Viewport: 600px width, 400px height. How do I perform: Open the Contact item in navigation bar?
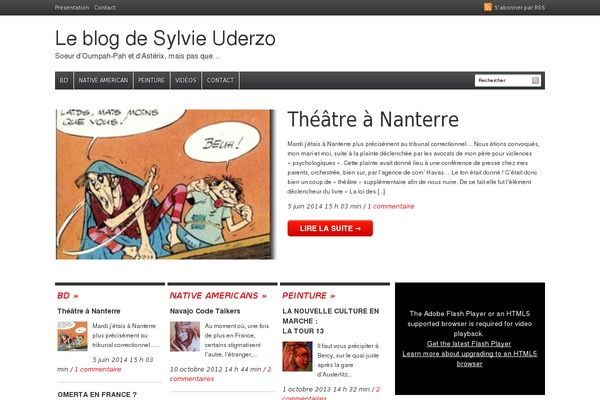click(220, 80)
